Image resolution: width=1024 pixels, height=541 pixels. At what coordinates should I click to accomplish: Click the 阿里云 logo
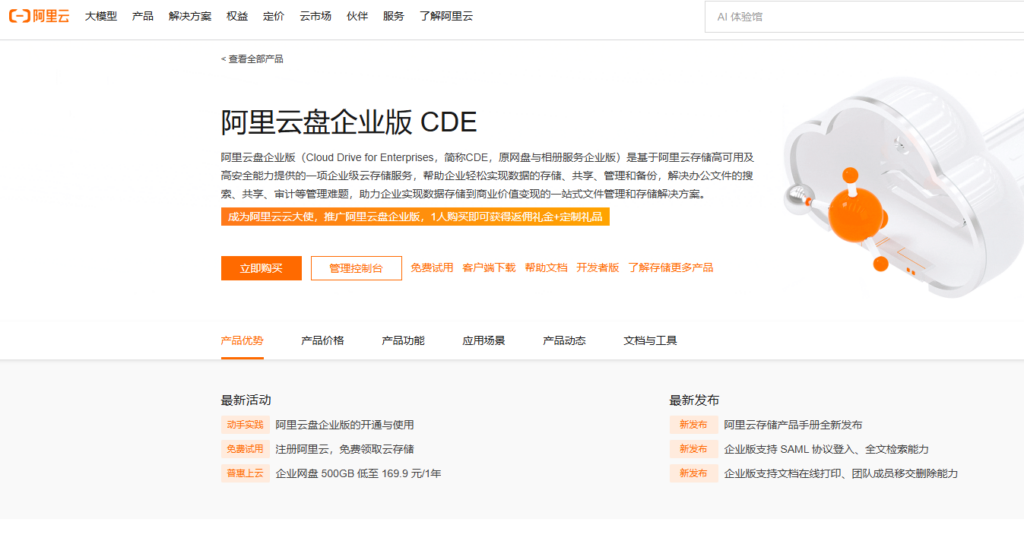[39, 16]
